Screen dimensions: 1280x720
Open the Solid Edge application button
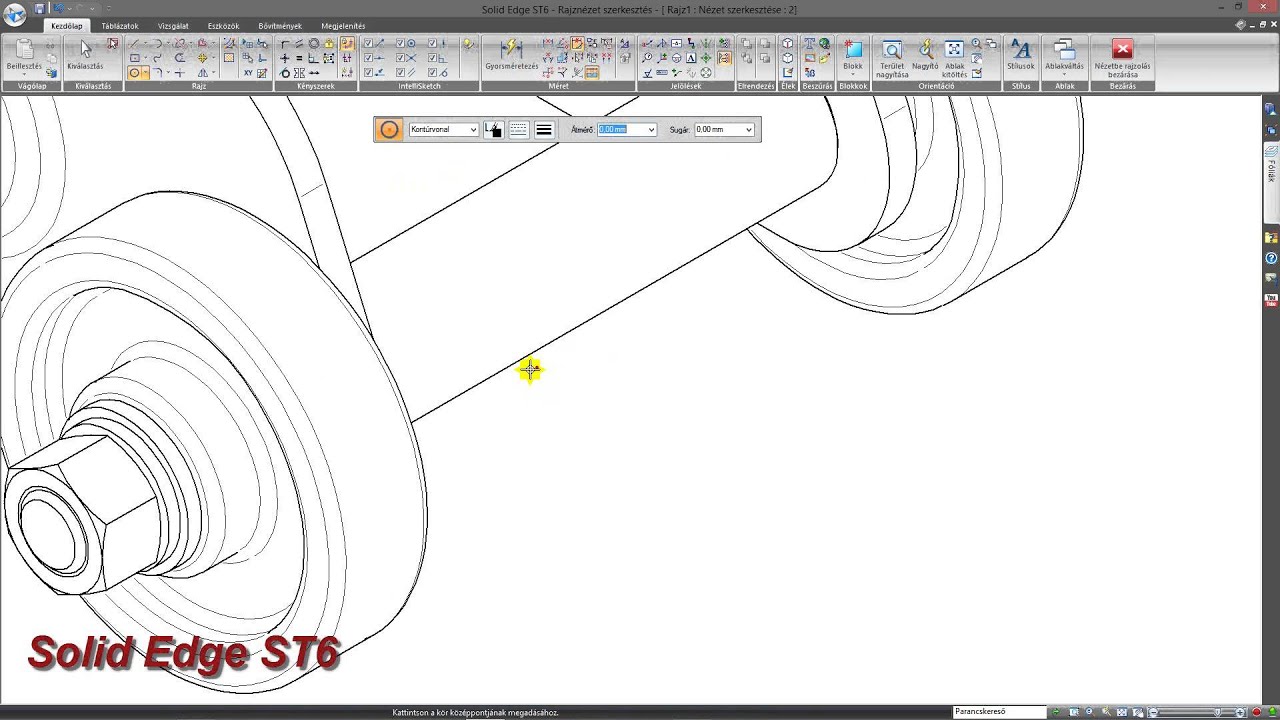(14, 14)
